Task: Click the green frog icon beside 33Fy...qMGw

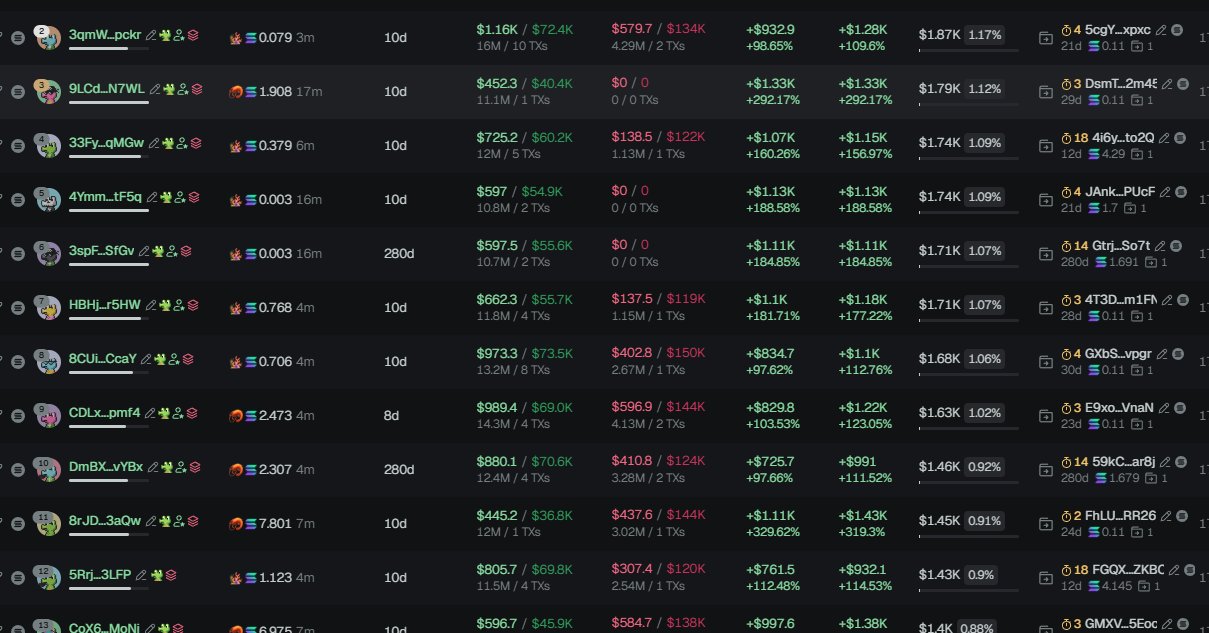Action: (x=164, y=143)
